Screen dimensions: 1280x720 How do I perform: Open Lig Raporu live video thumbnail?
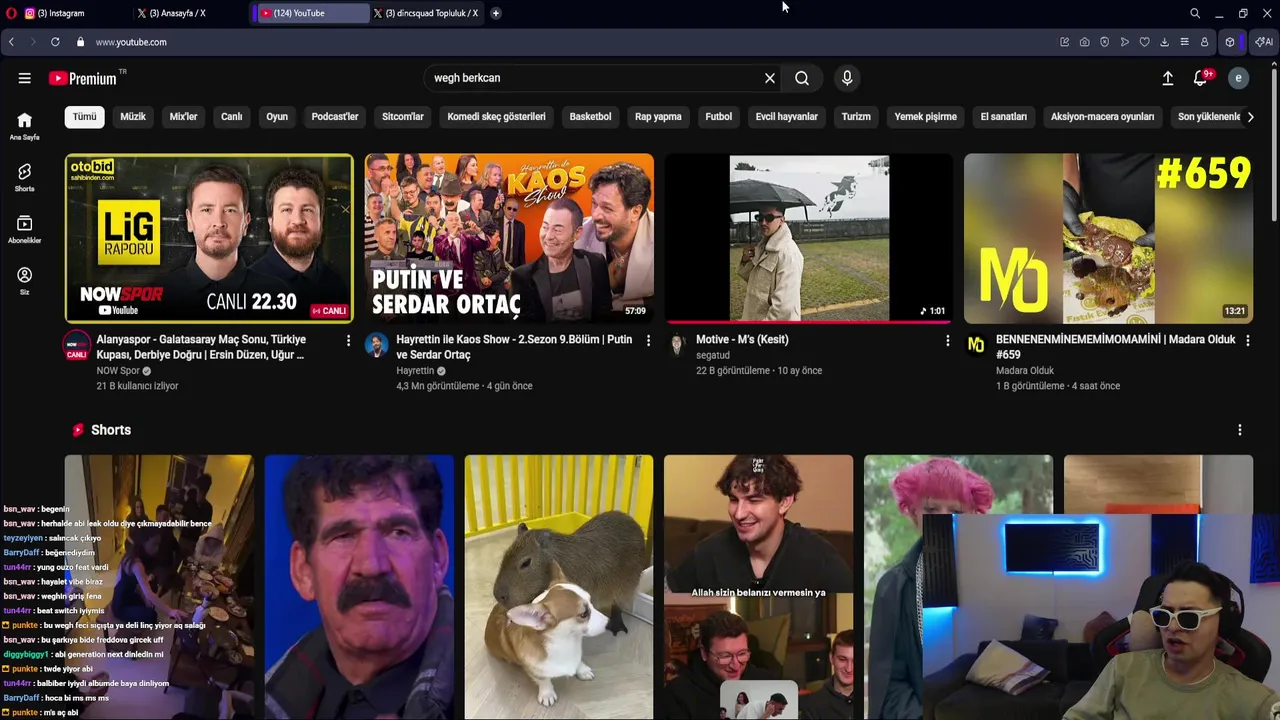coord(209,238)
